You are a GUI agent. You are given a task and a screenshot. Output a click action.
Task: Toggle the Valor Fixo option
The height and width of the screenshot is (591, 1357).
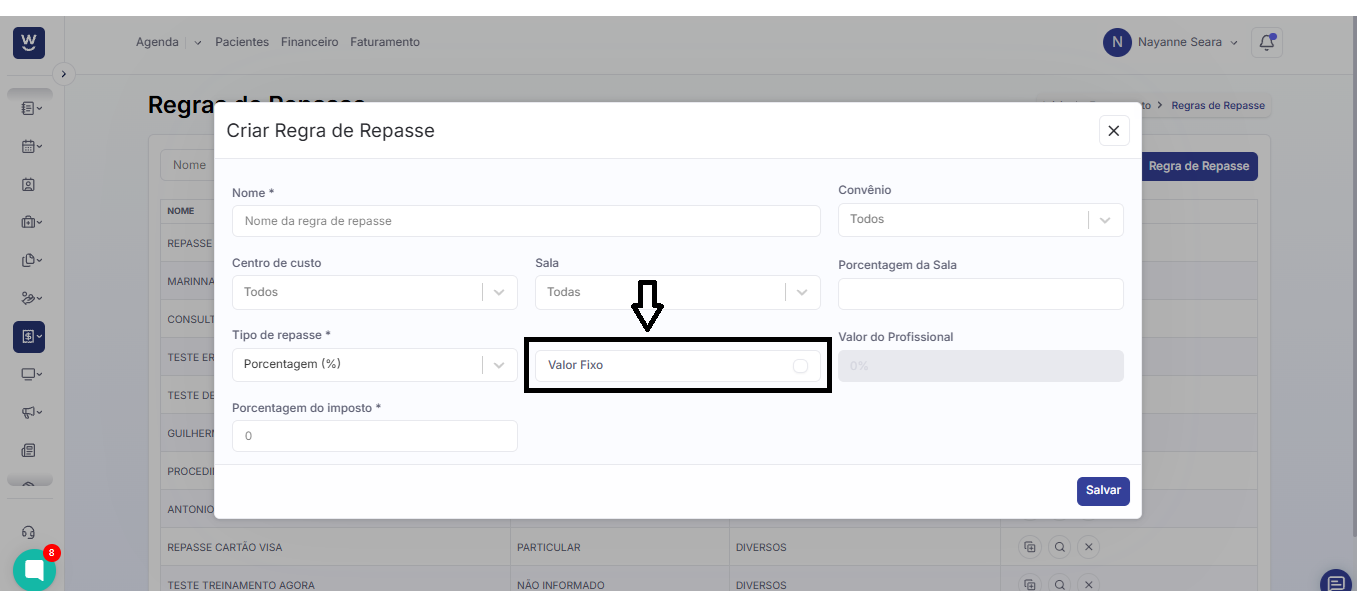pyautogui.click(x=800, y=366)
